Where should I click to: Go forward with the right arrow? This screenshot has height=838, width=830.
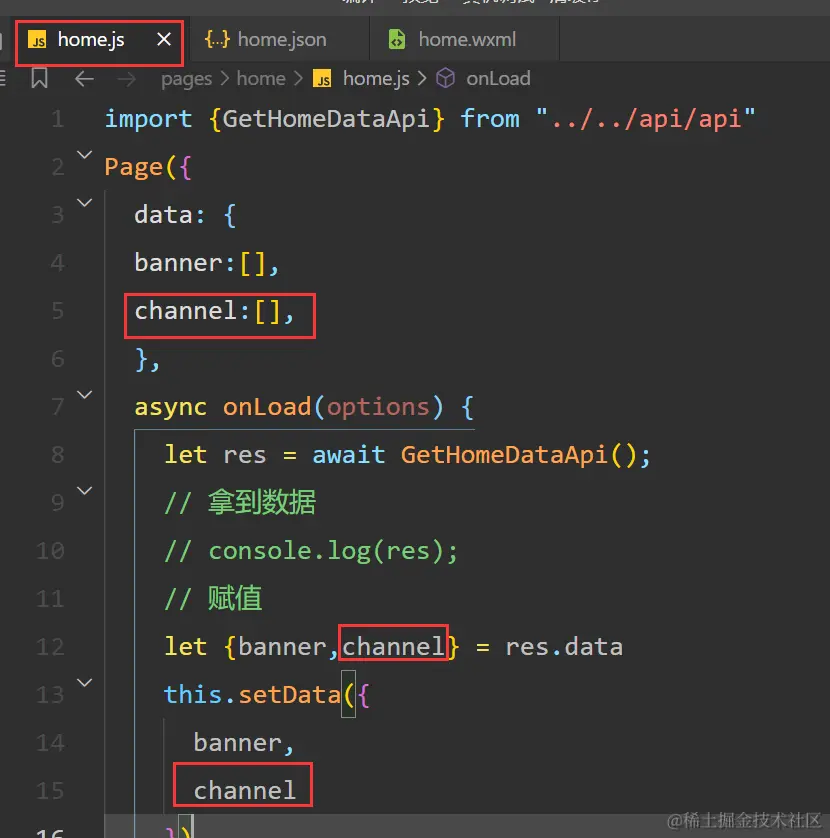tap(126, 79)
